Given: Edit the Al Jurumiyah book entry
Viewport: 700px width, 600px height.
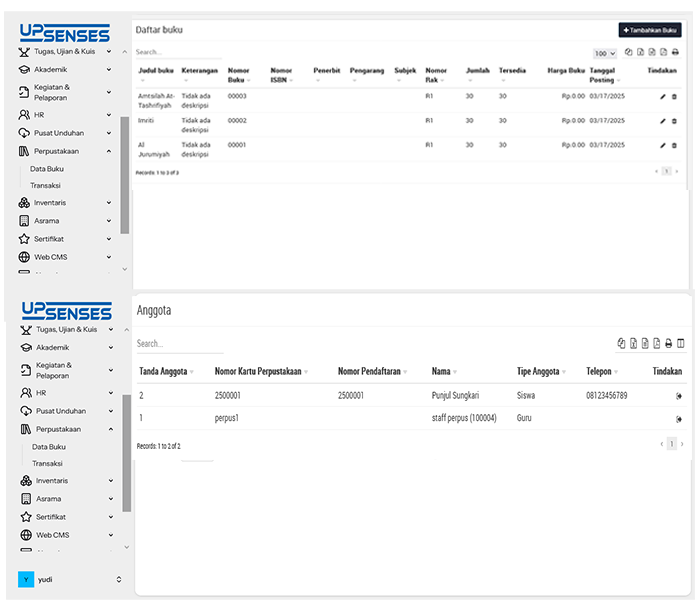Looking at the screenshot, I should pyautogui.click(x=663, y=145).
